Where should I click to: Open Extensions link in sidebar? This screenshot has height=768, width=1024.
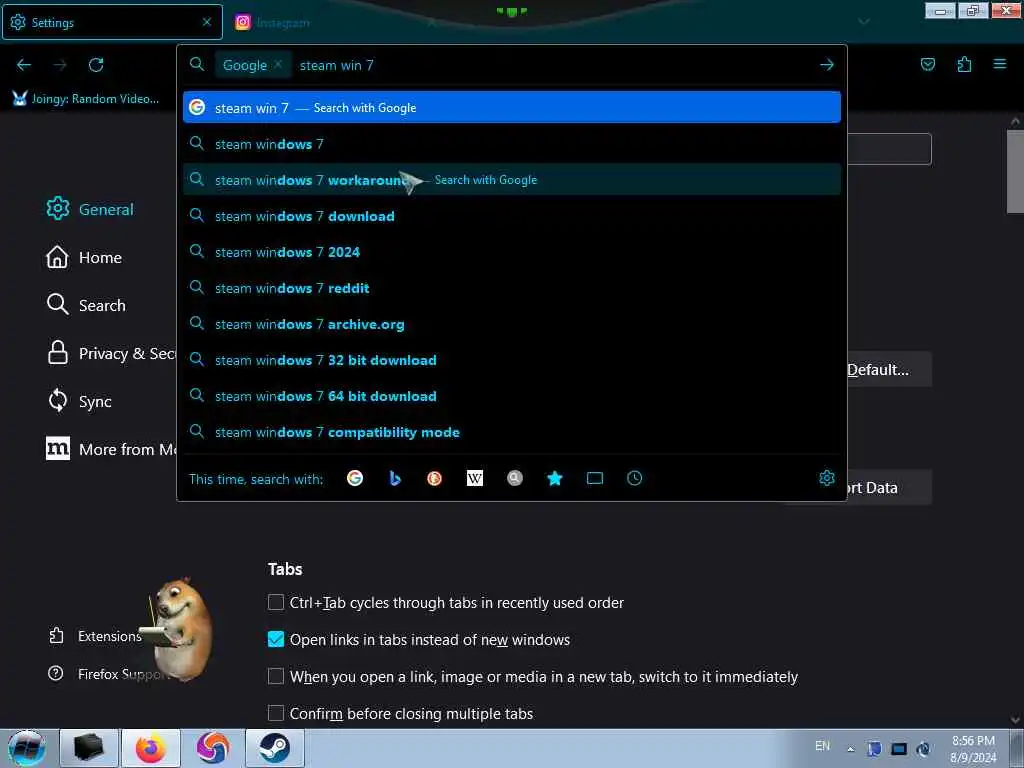click(x=95, y=636)
